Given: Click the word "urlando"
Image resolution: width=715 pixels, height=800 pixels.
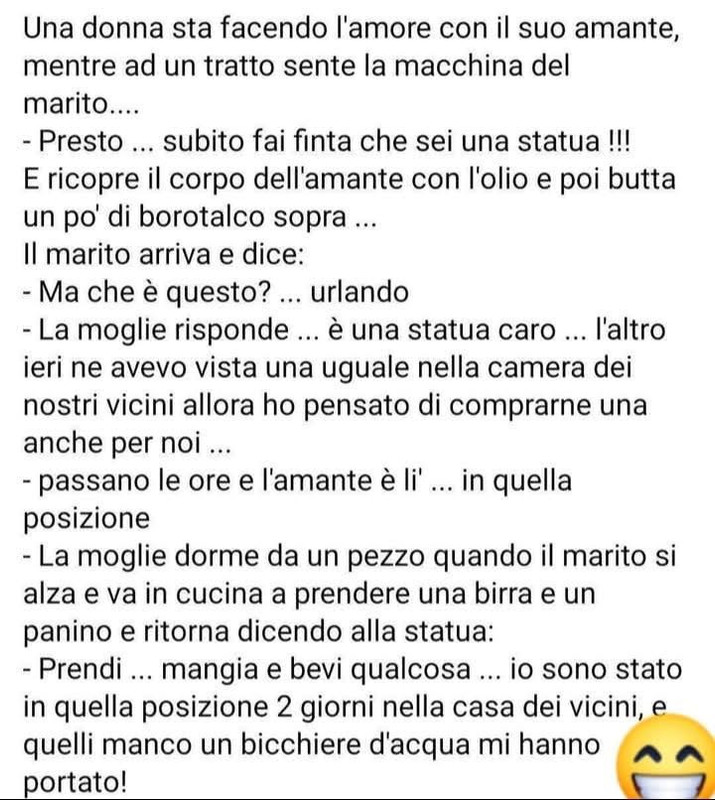Looking at the screenshot, I should (x=359, y=292).
